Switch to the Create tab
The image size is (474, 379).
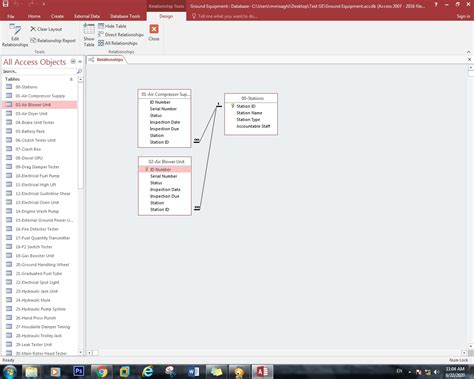(x=57, y=16)
